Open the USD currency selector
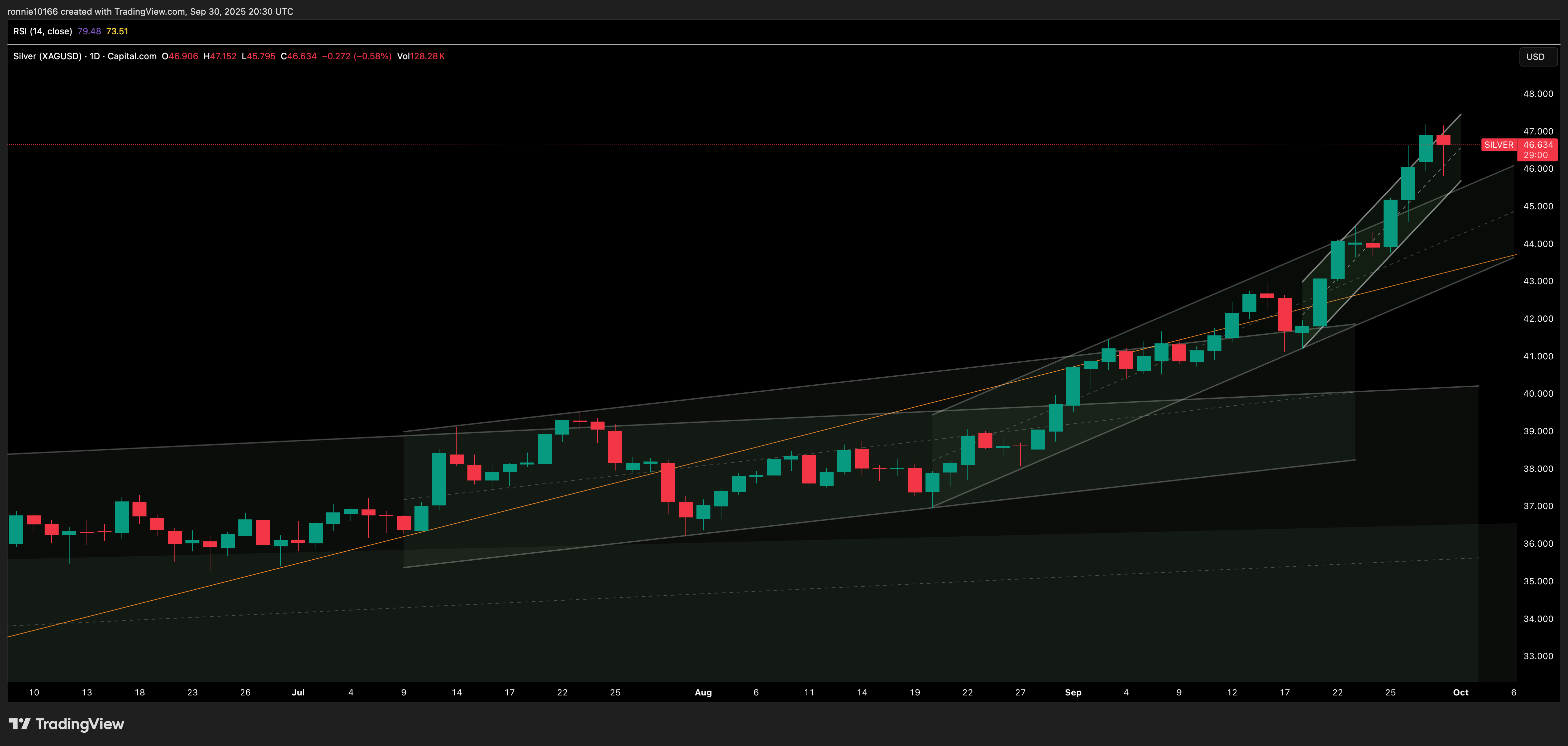Screen dimensions: 1568x746 [x=1534, y=57]
